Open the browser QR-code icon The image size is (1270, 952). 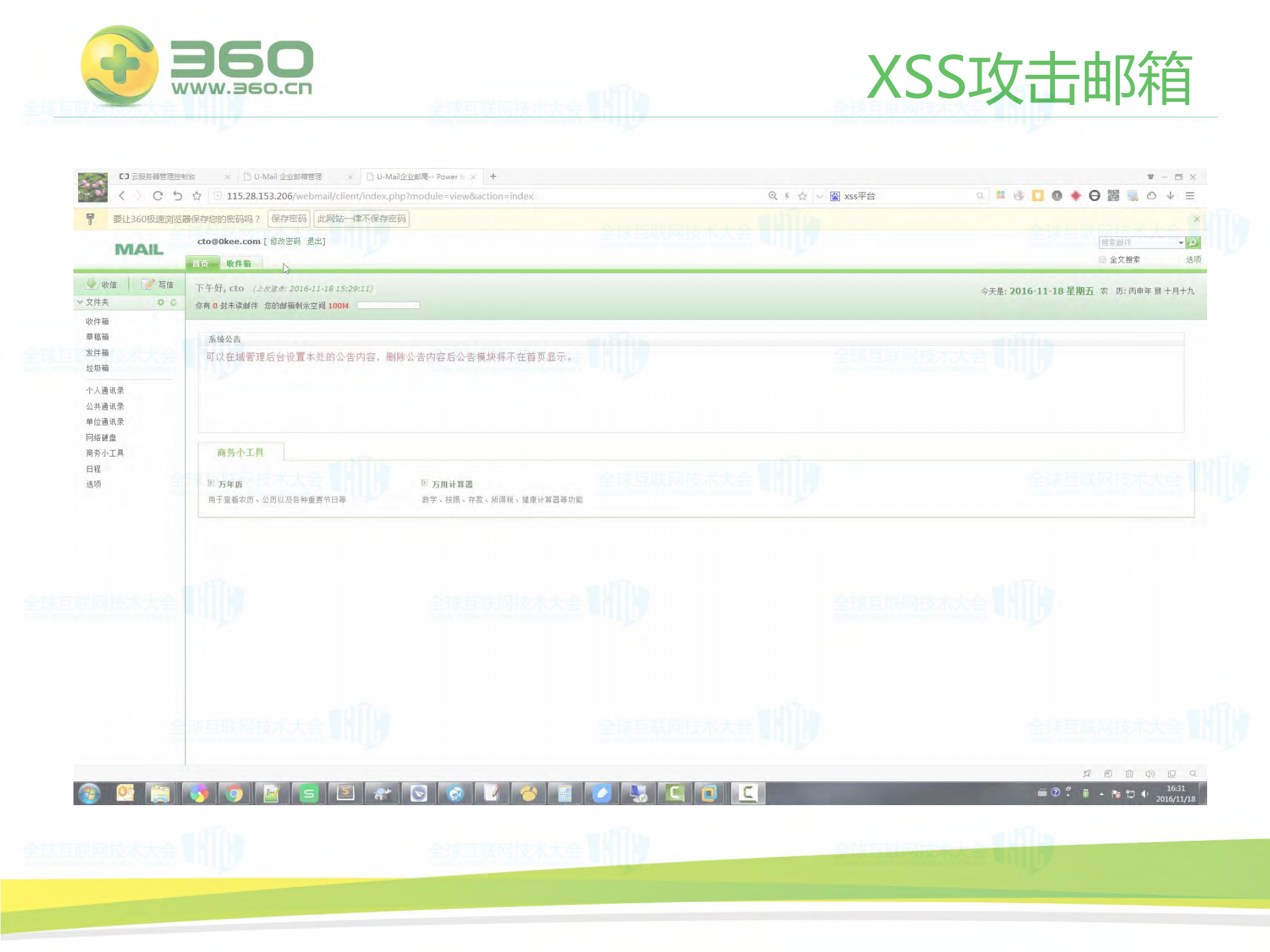click(x=1112, y=196)
